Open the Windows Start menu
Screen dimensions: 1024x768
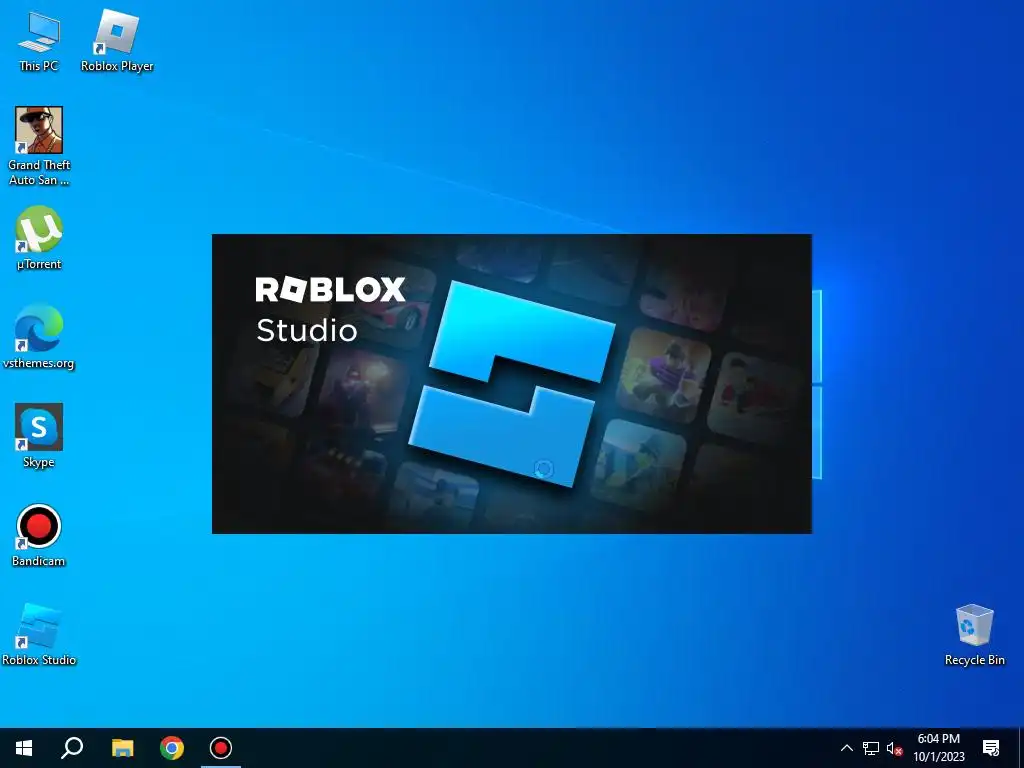pos(24,748)
